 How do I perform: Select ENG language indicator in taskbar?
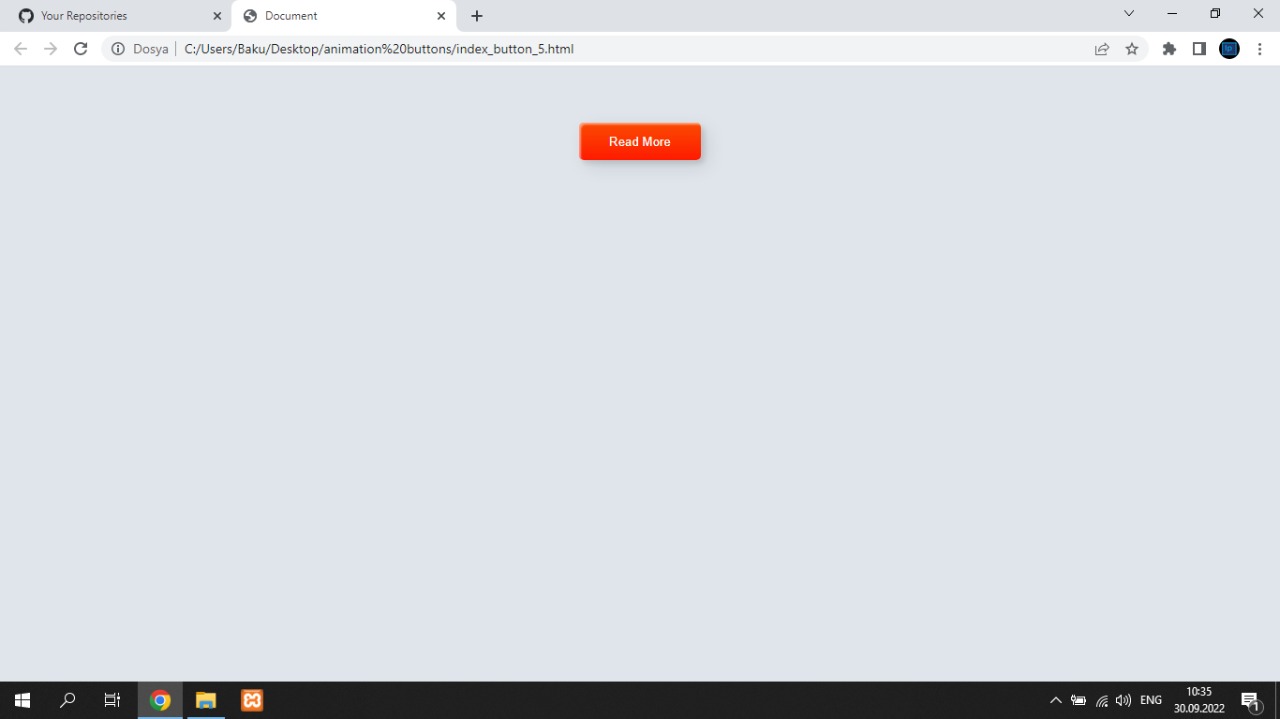click(1150, 700)
